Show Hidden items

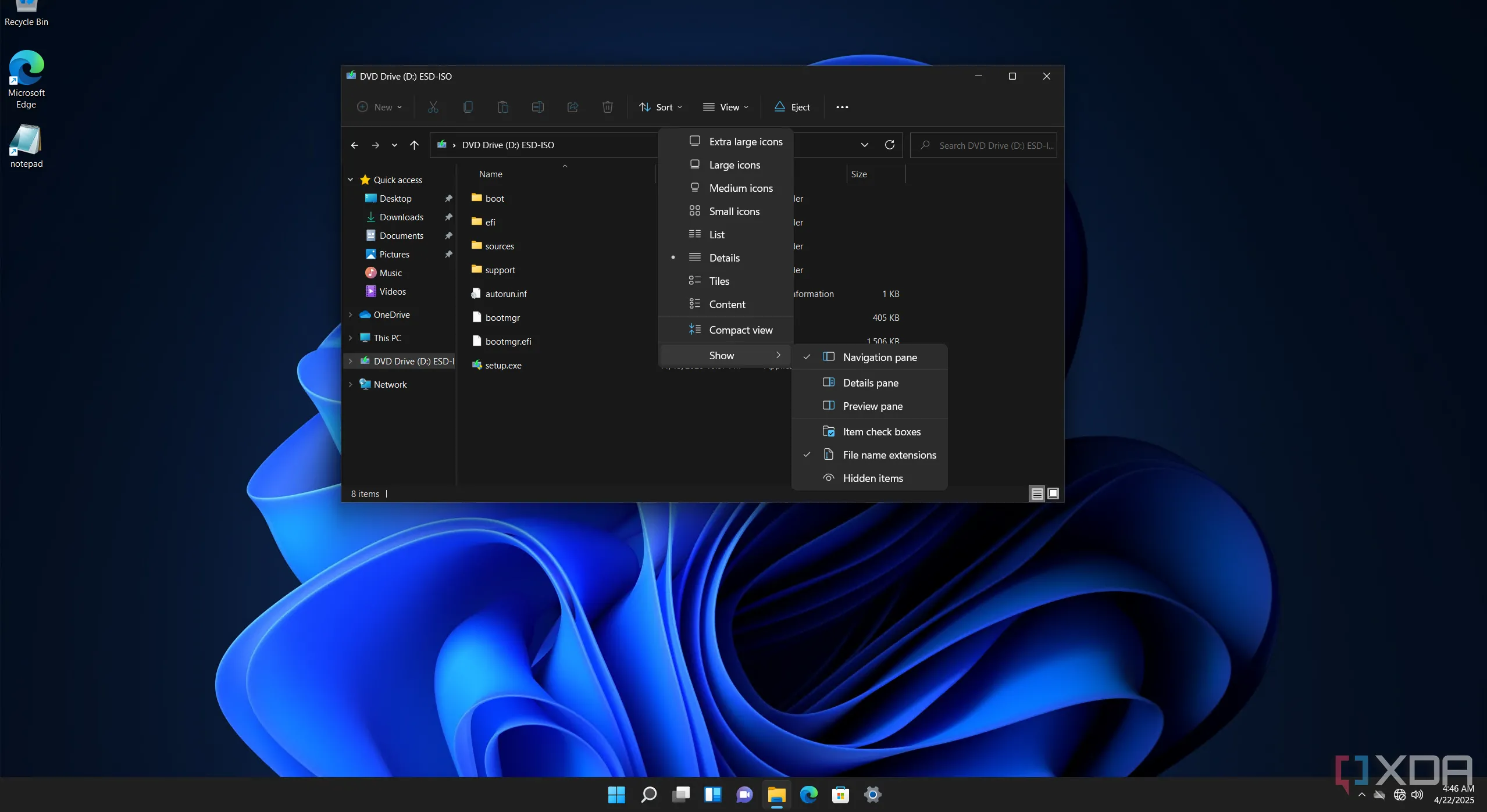pos(870,478)
